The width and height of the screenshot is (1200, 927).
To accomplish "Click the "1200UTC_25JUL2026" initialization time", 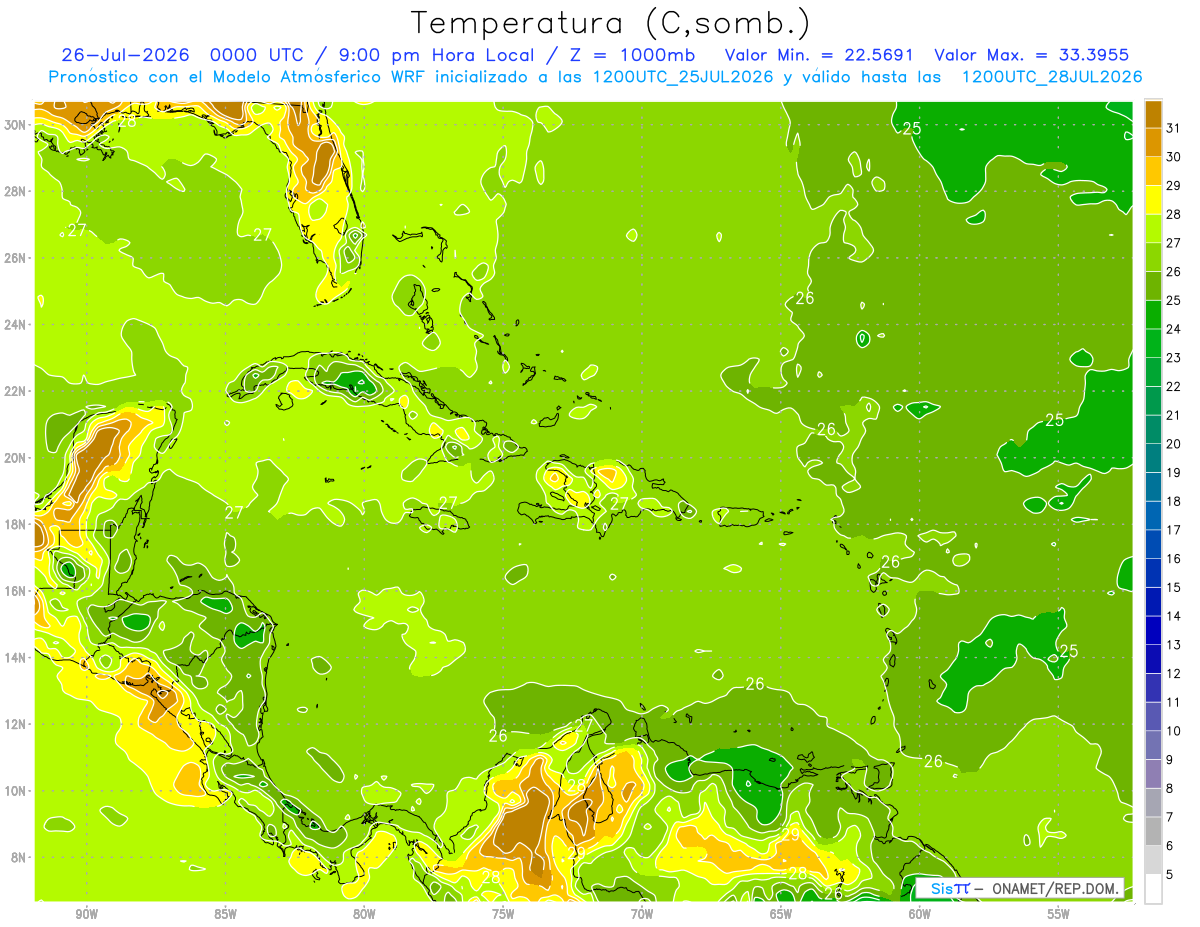I will coord(683,77).
